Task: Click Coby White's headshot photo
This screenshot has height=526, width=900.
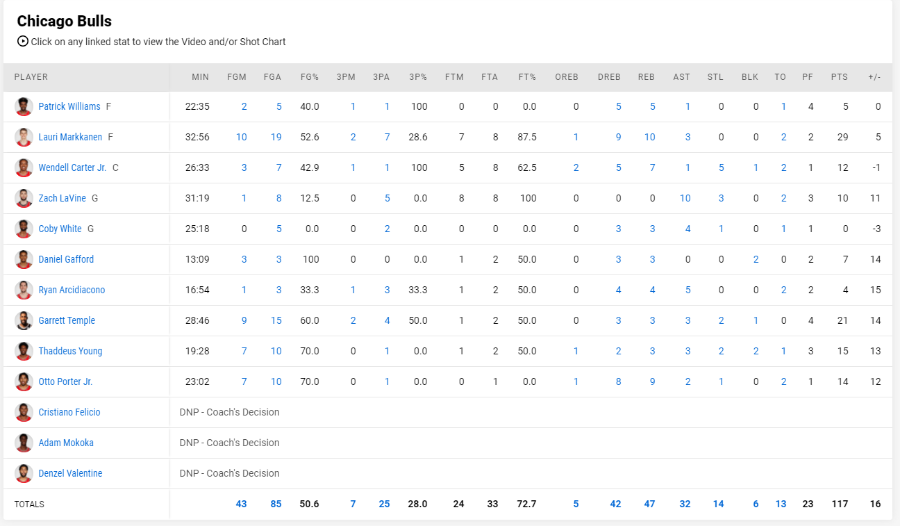Action: pyautogui.click(x=24, y=229)
